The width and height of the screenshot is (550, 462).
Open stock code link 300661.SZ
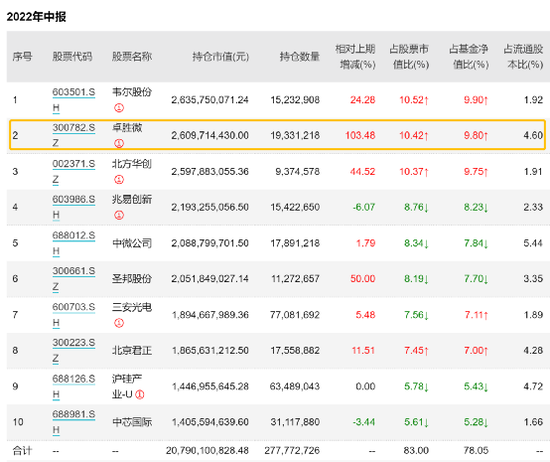(x=74, y=279)
